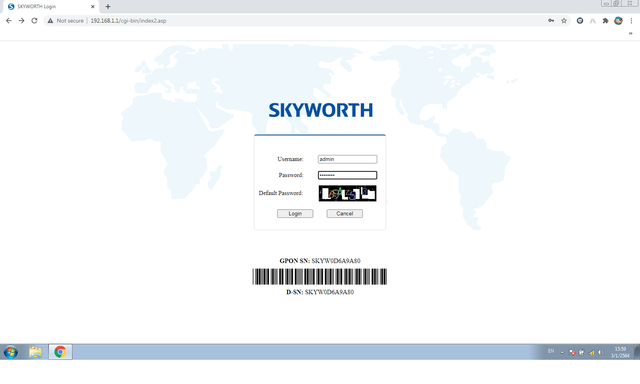Click the Login button
Screen dimensions: 640x384
295,213
